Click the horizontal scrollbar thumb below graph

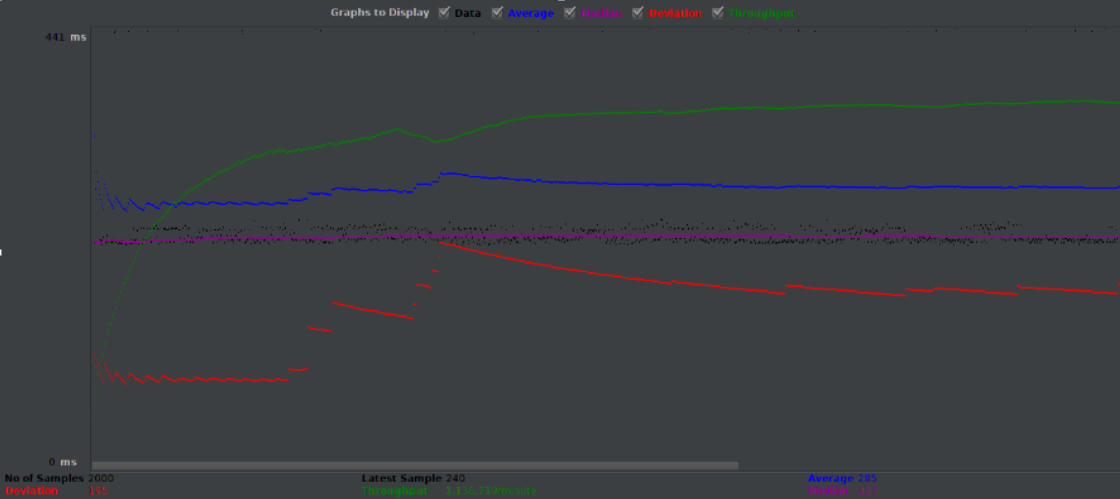pyautogui.click(x=414, y=465)
